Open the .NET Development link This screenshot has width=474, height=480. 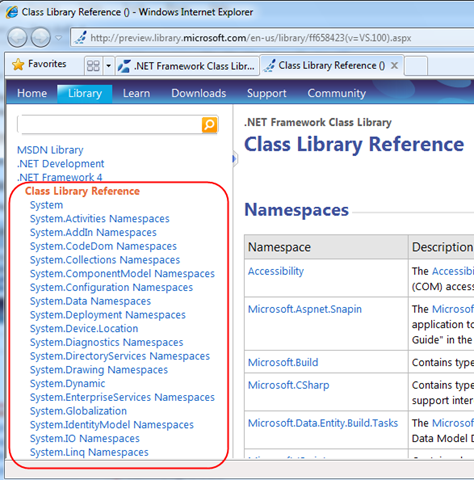61,164
